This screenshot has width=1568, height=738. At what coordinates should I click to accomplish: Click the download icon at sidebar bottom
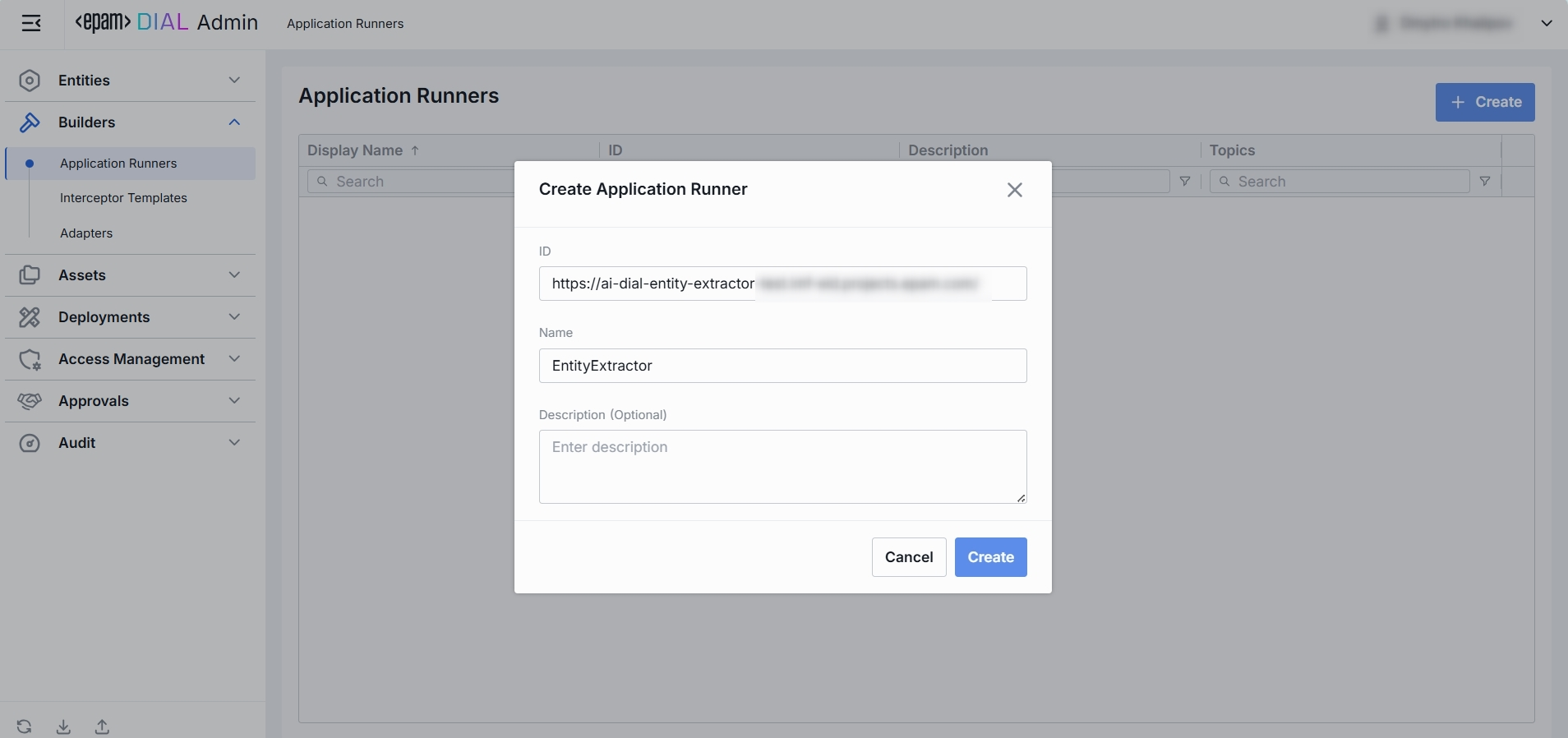[x=63, y=726]
